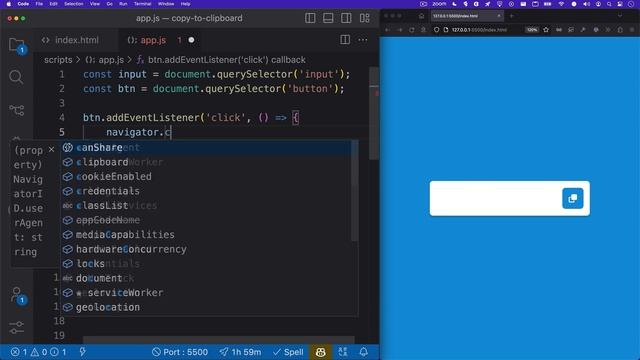This screenshot has height=360, width=640.
Task: Close the suggestion details pane
Action: [x=51, y=150]
